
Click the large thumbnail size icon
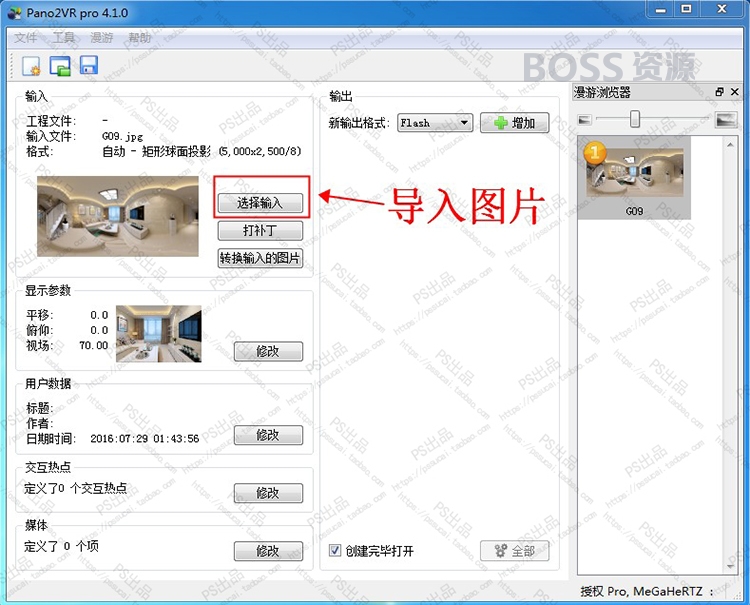[726, 120]
